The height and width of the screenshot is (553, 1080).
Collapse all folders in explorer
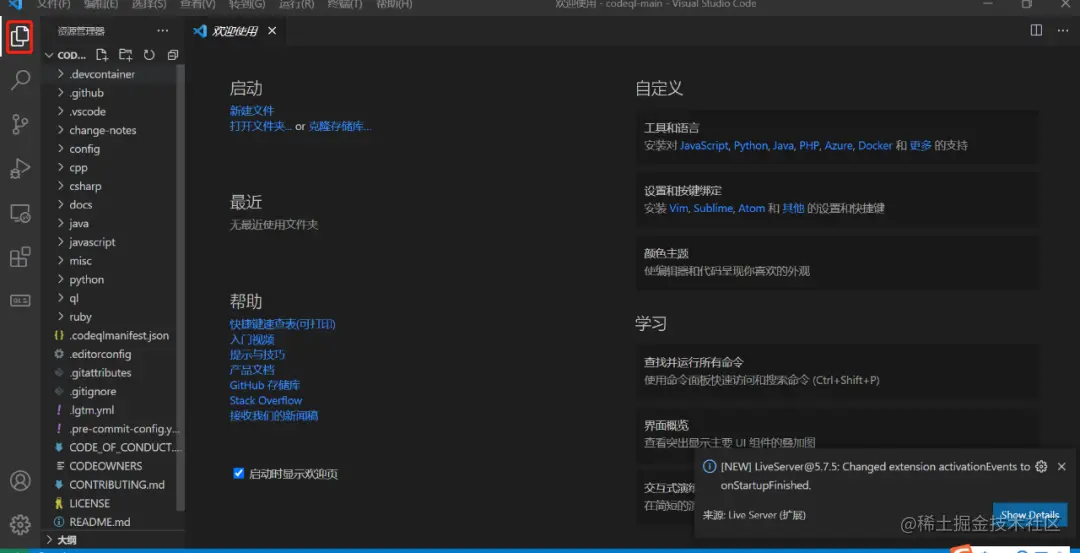[x=172, y=55]
